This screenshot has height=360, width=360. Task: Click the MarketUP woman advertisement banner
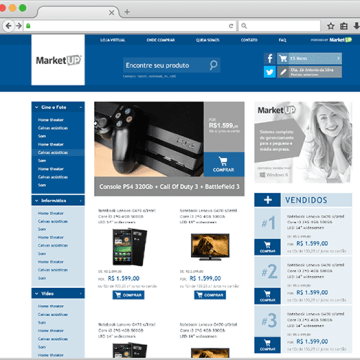coord(303,142)
